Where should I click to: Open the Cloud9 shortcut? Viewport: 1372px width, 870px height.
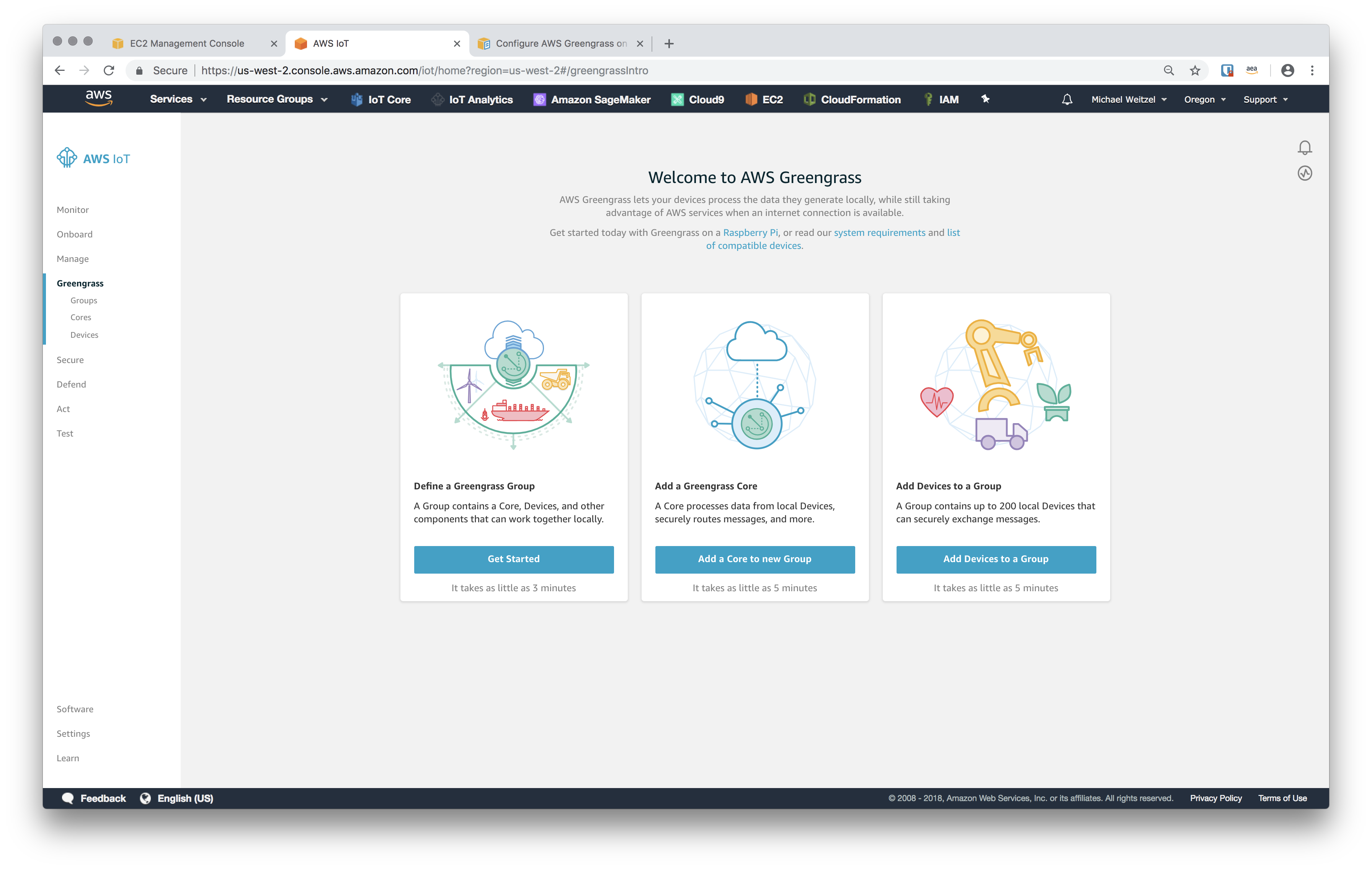[697, 99]
